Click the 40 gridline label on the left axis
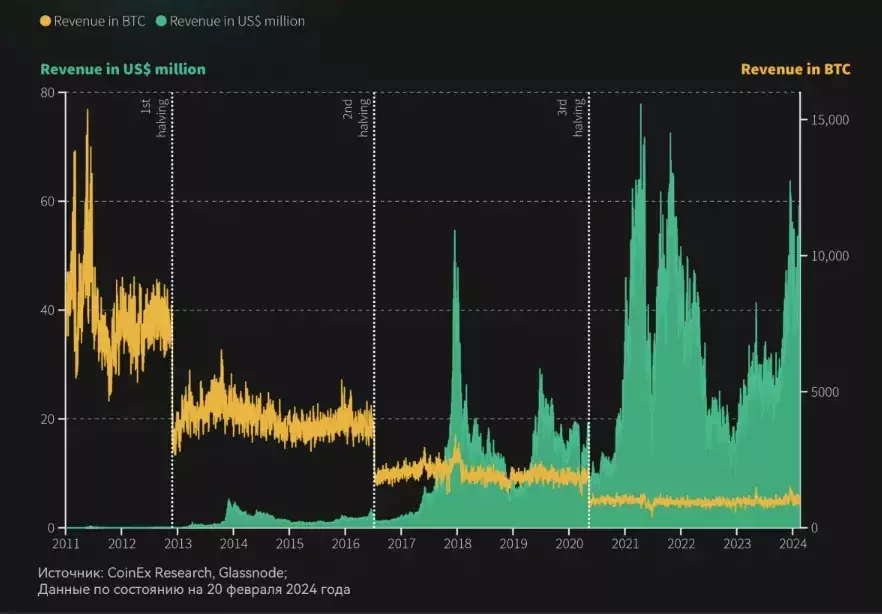 (x=47, y=310)
